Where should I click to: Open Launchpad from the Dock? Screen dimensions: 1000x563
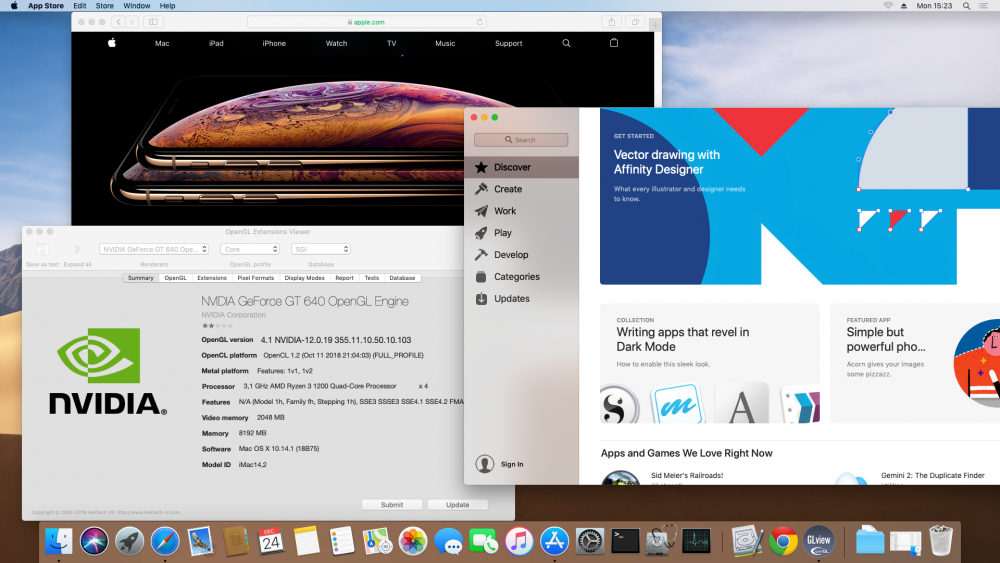click(x=129, y=542)
